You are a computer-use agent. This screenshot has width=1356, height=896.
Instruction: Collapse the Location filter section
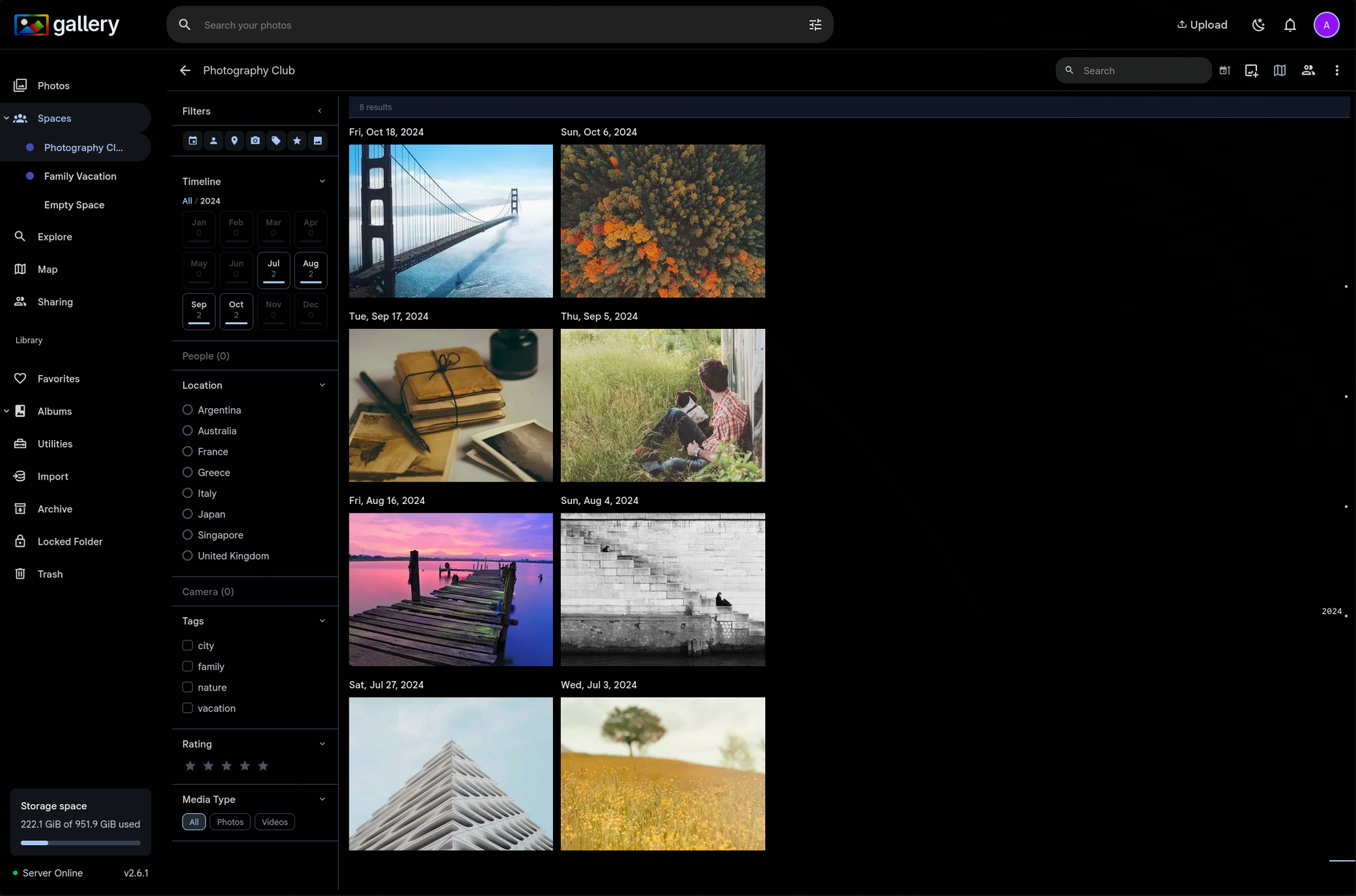tap(322, 385)
